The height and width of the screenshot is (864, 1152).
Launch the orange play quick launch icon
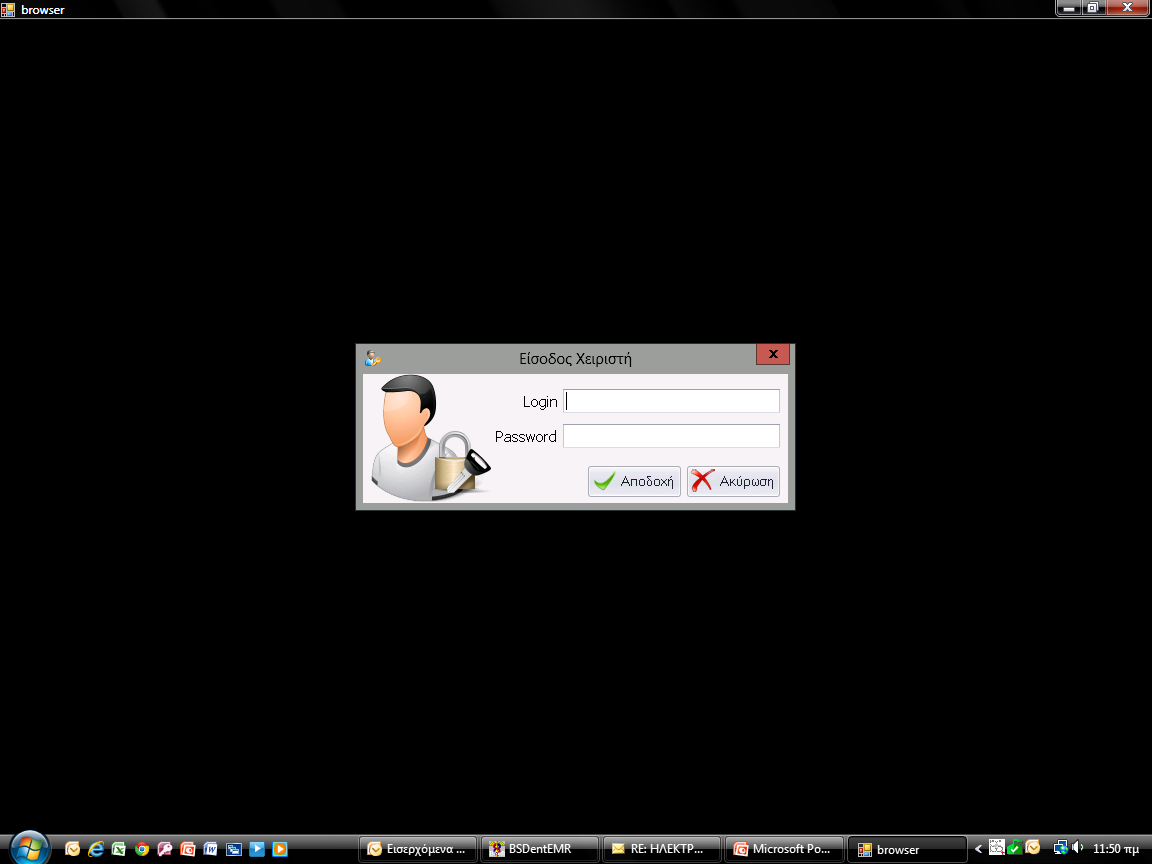[x=280, y=849]
